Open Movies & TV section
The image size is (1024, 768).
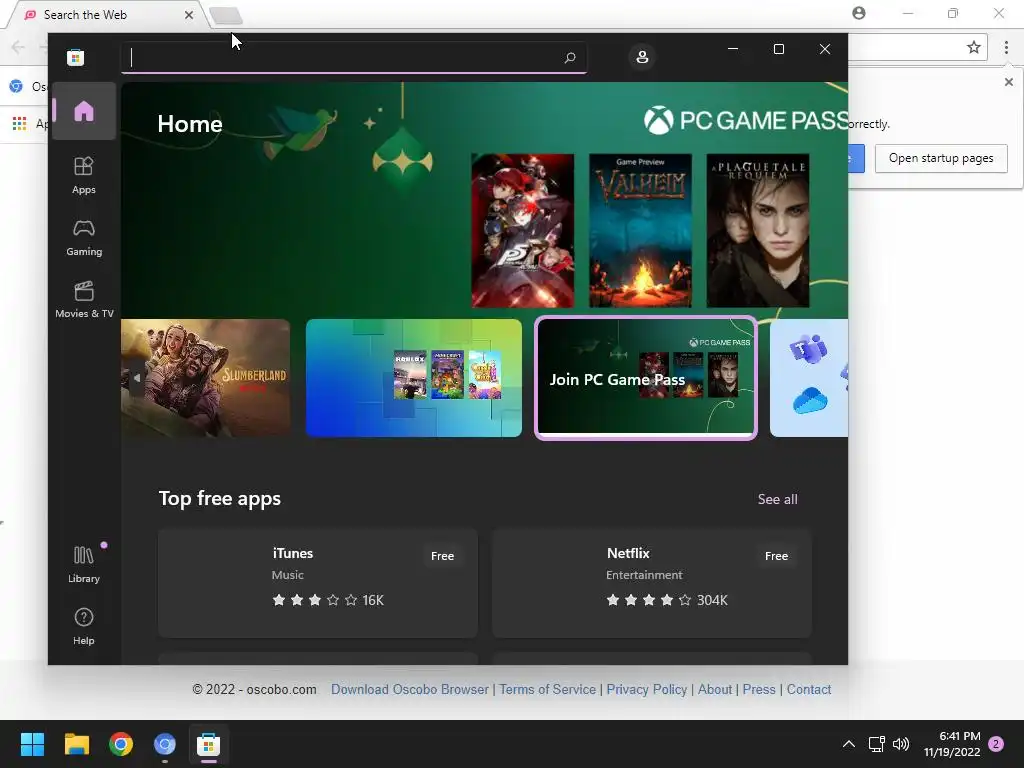click(84, 300)
